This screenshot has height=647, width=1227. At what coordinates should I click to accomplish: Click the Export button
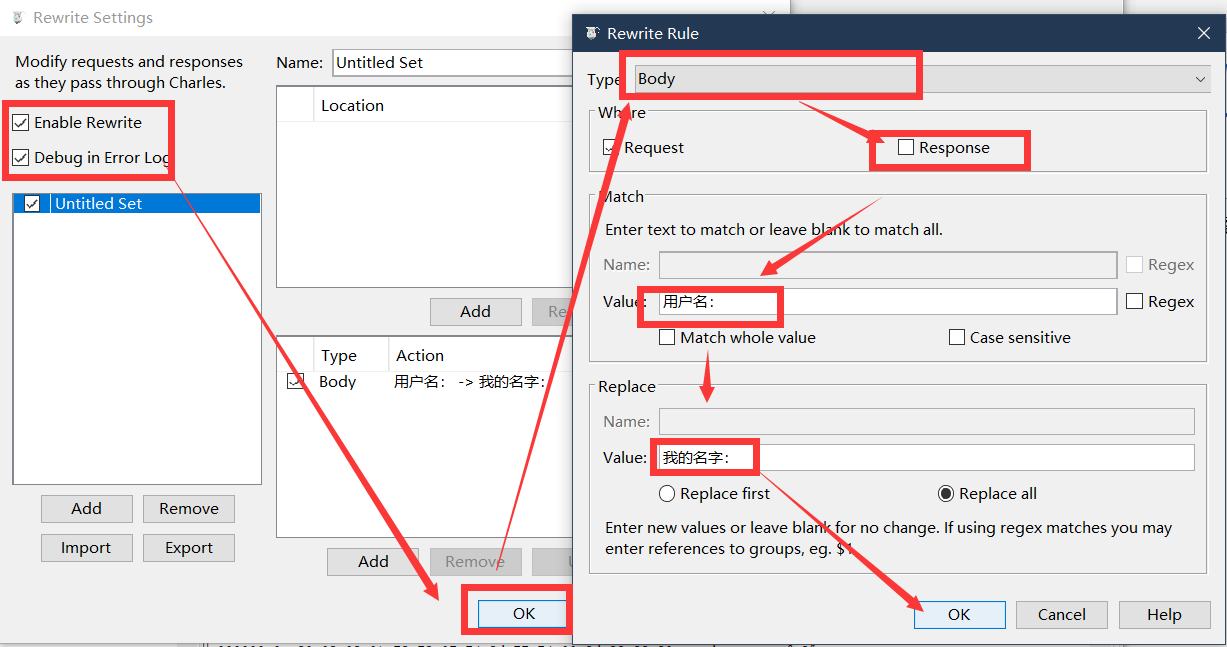[189, 548]
